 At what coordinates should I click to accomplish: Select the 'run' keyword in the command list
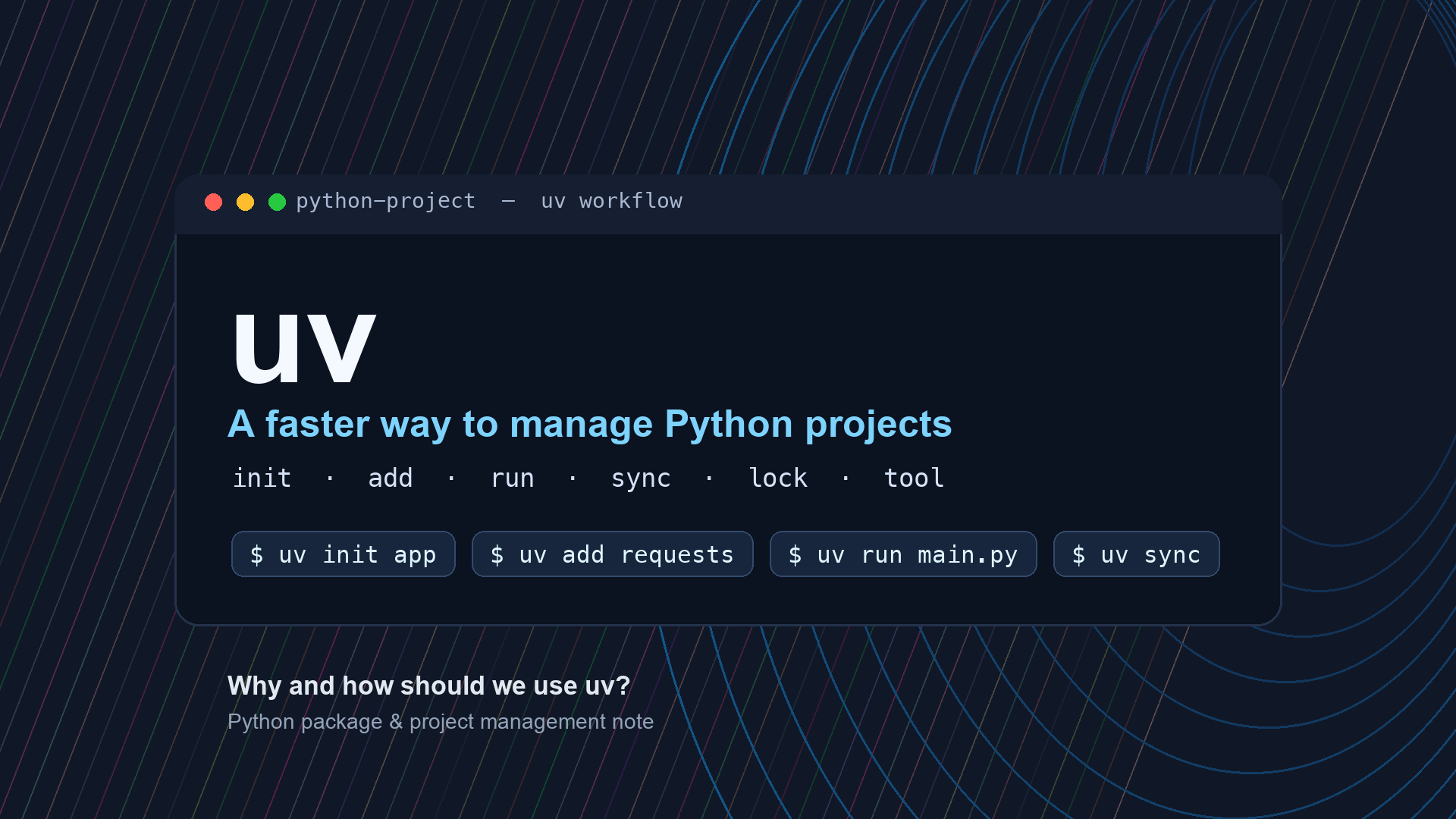click(x=513, y=479)
